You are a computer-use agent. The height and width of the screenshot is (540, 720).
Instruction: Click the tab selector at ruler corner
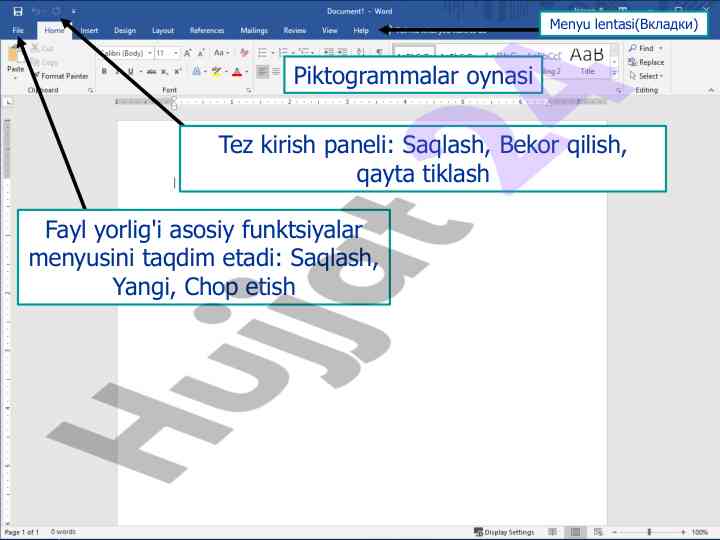click(x=9, y=101)
